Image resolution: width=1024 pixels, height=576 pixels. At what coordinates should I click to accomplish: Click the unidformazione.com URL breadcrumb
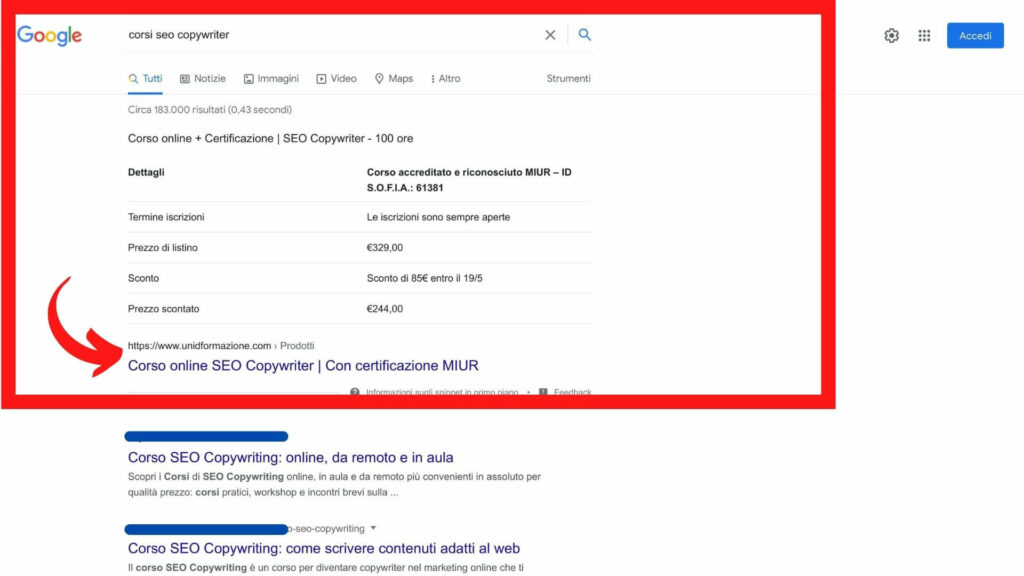point(221,345)
